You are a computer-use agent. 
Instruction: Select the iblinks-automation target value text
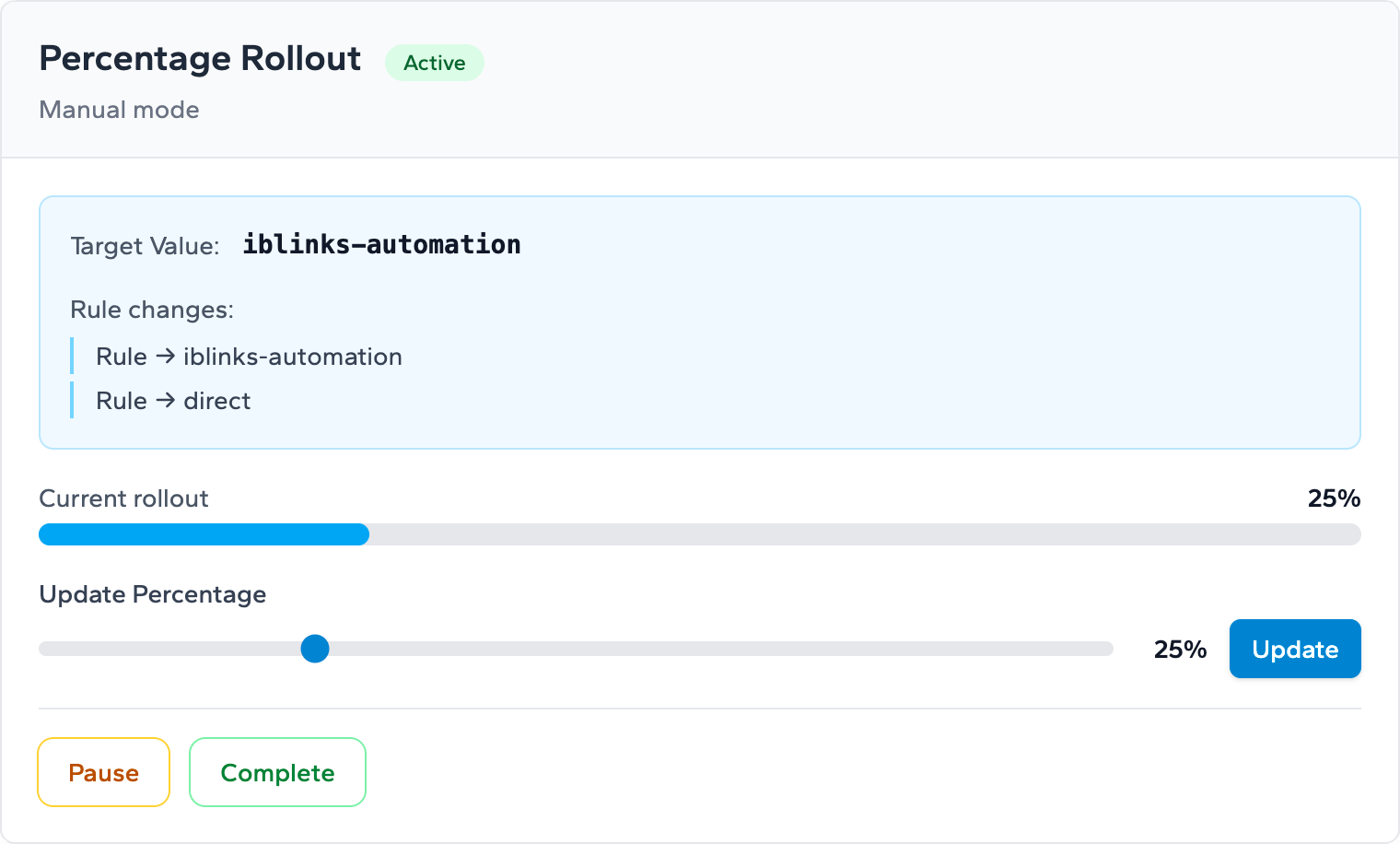pos(381,244)
